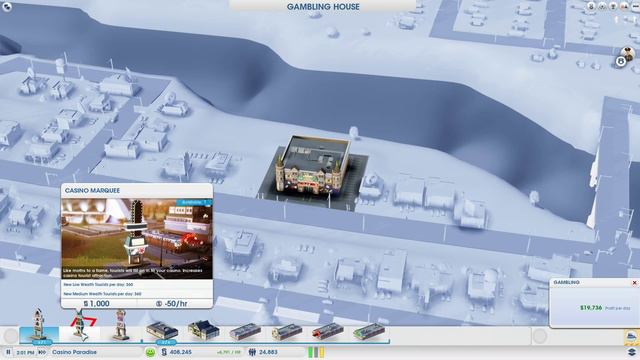The height and width of the screenshot is (360, 640).
Task: Click the $19,736 profit per day value
Action: tap(591, 308)
